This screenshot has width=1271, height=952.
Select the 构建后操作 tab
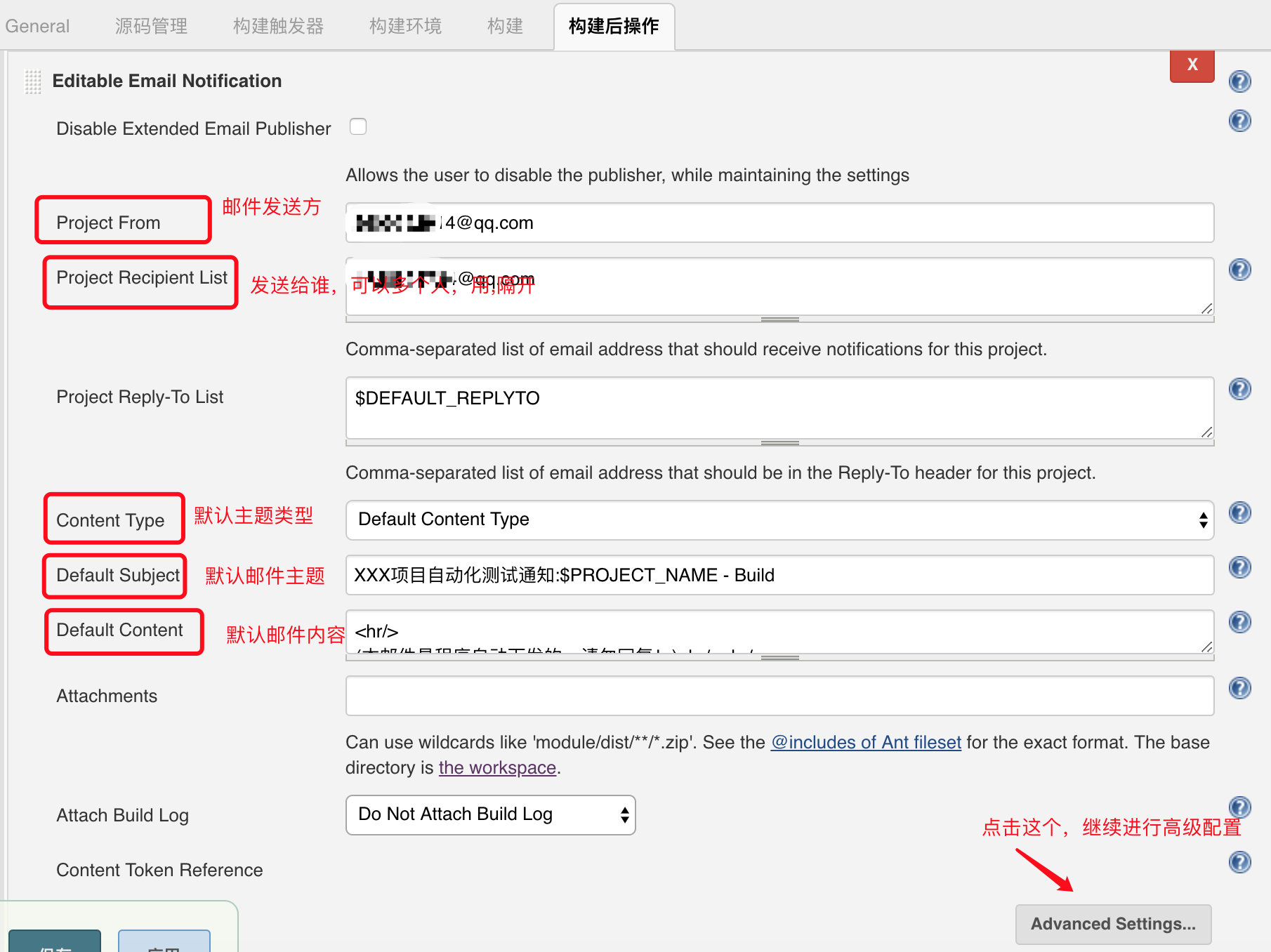(x=614, y=27)
